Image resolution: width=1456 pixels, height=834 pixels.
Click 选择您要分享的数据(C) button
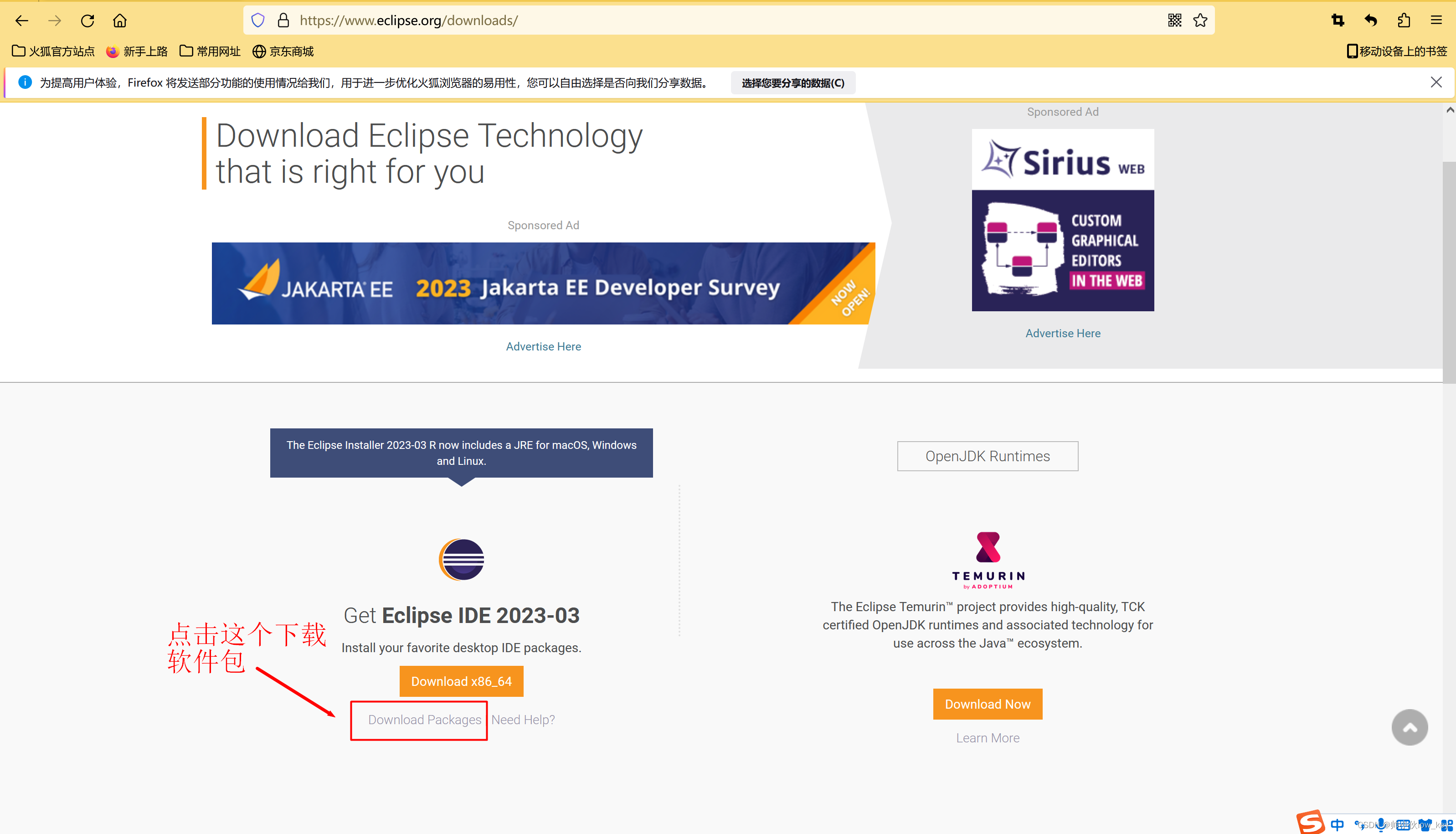[x=793, y=83]
